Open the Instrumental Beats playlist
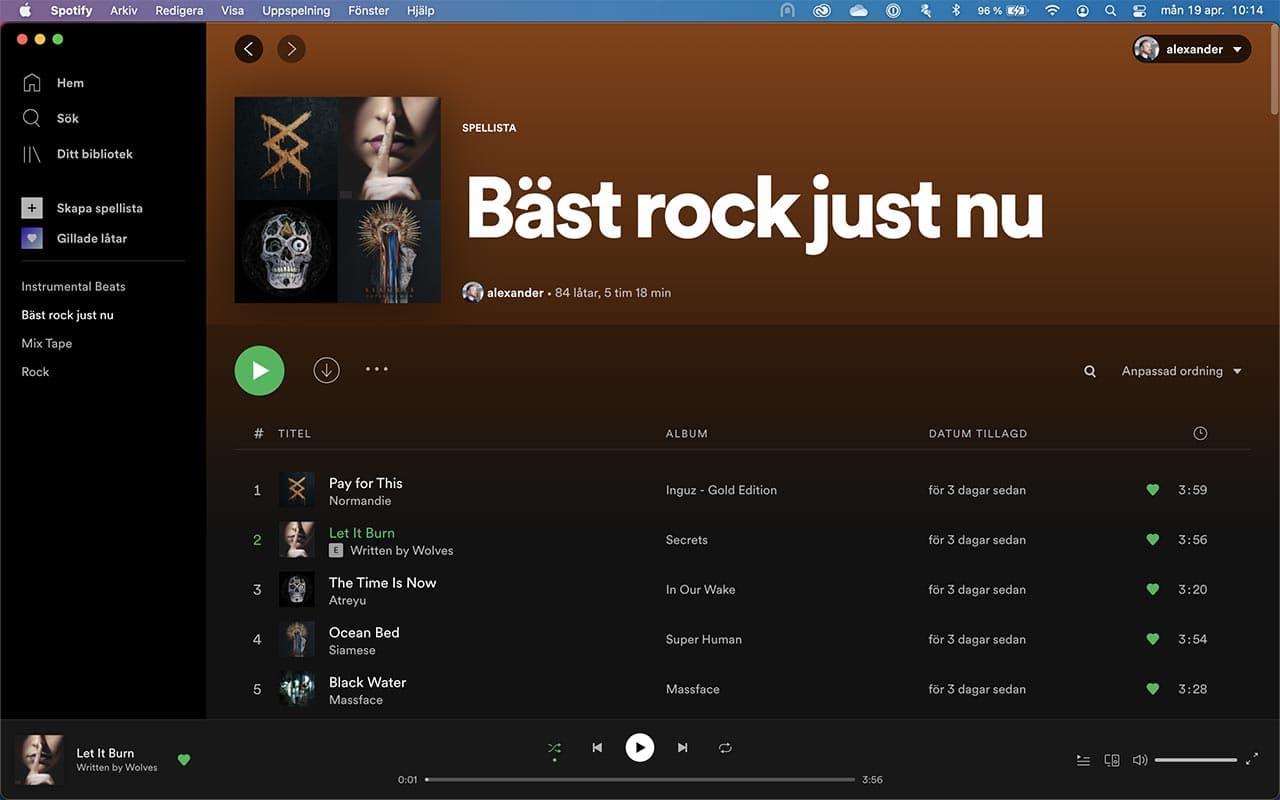The image size is (1280, 800). coord(74,286)
